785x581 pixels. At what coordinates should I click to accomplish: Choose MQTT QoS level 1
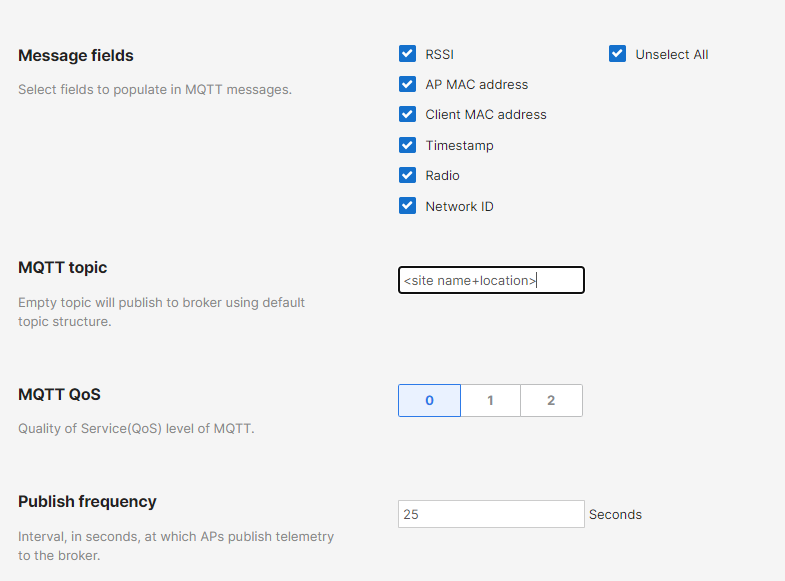pyautogui.click(x=490, y=400)
